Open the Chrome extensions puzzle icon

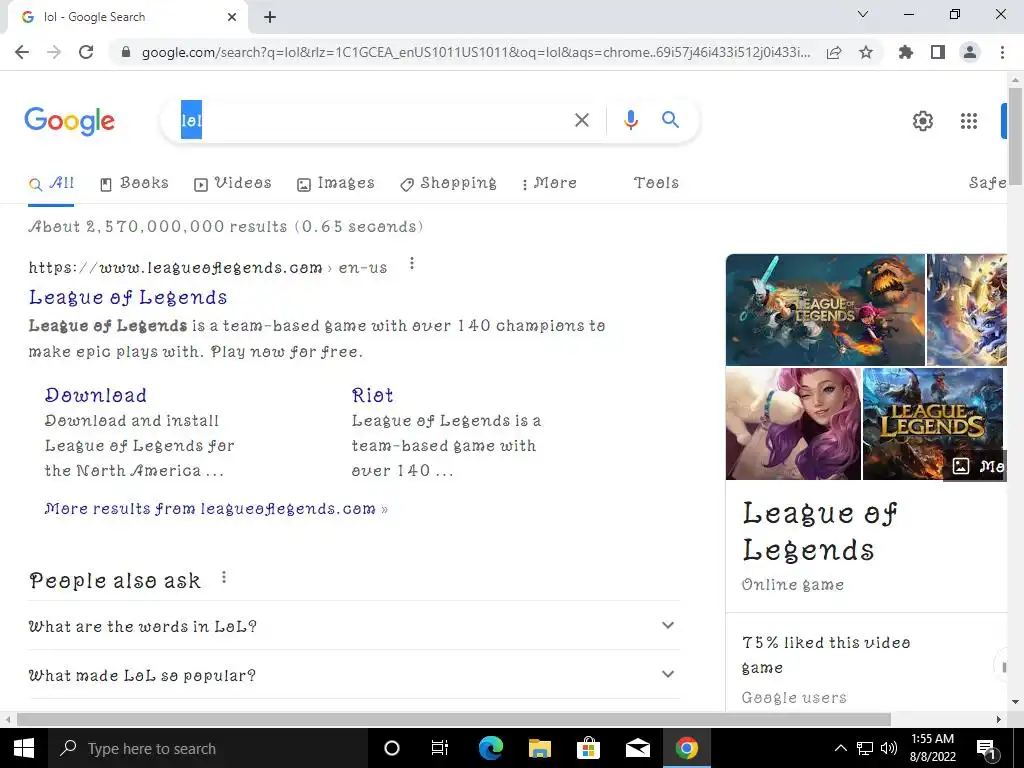(x=906, y=52)
